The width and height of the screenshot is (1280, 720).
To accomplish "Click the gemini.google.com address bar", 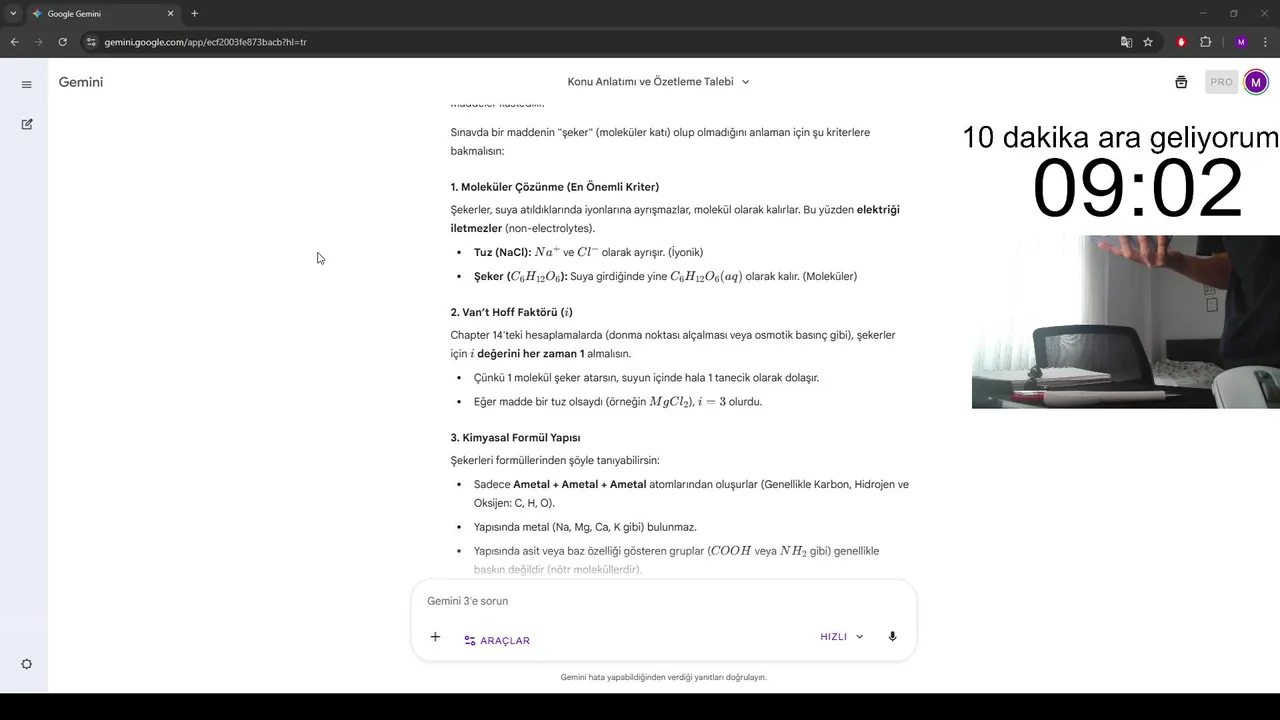I will click(x=600, y=42).
